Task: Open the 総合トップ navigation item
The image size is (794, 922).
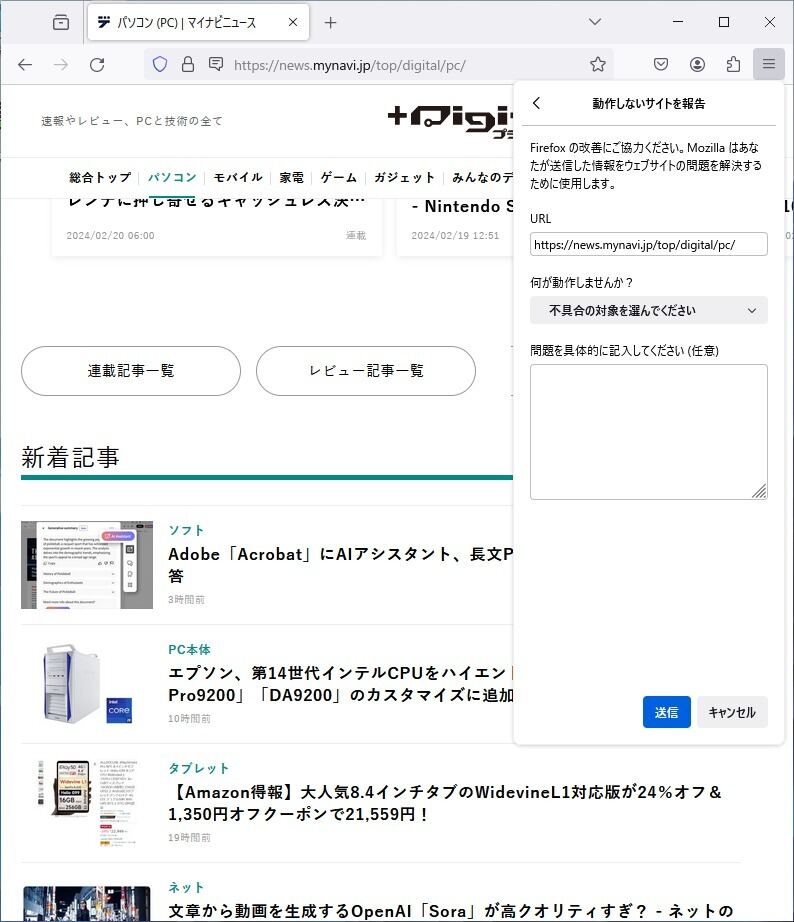Action: 100,177
